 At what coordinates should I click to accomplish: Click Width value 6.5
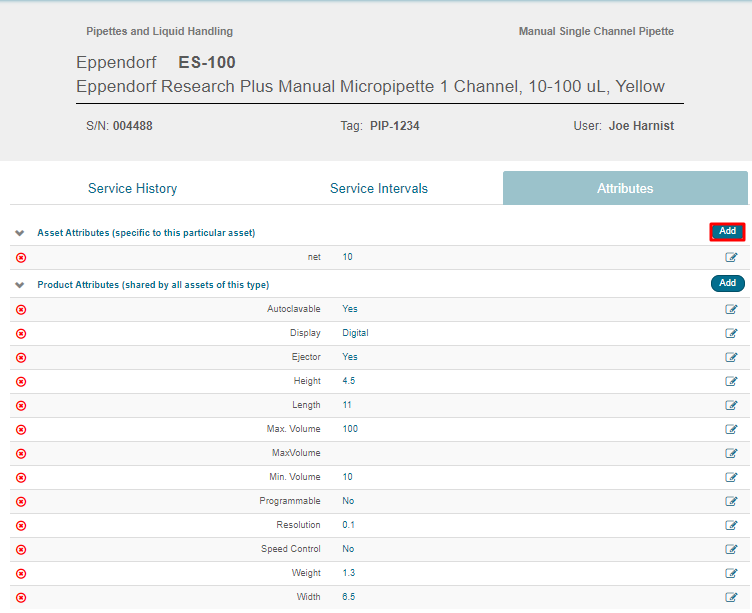point(349,597)
